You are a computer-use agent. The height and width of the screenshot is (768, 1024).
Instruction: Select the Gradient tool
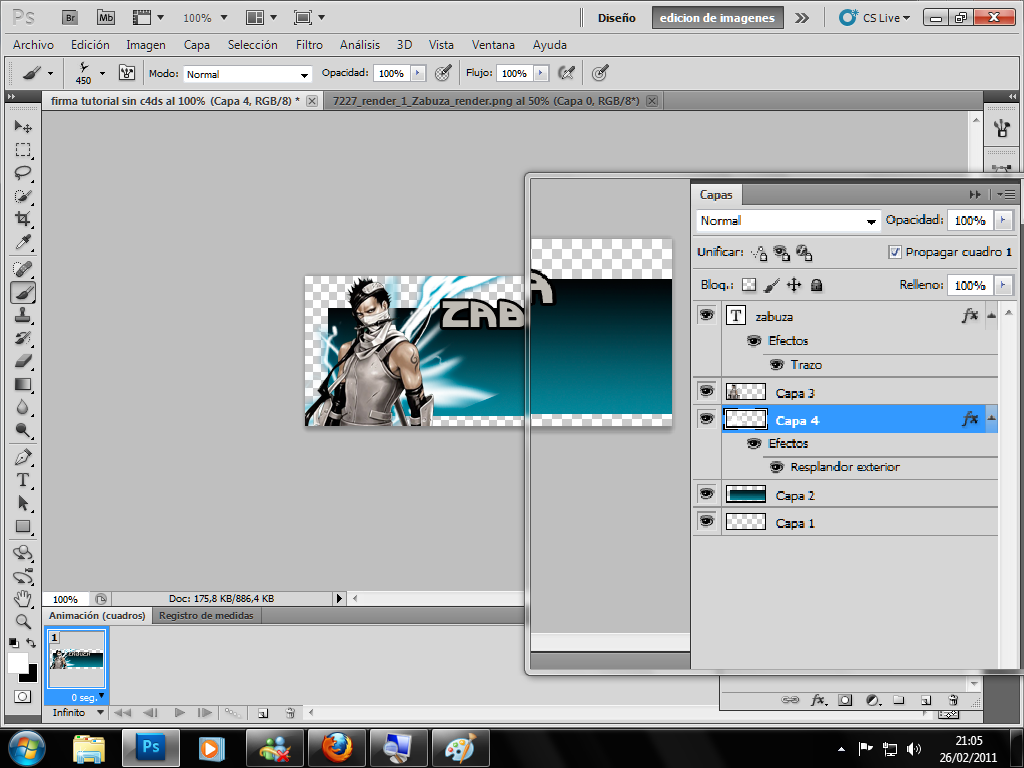(23, 384)
